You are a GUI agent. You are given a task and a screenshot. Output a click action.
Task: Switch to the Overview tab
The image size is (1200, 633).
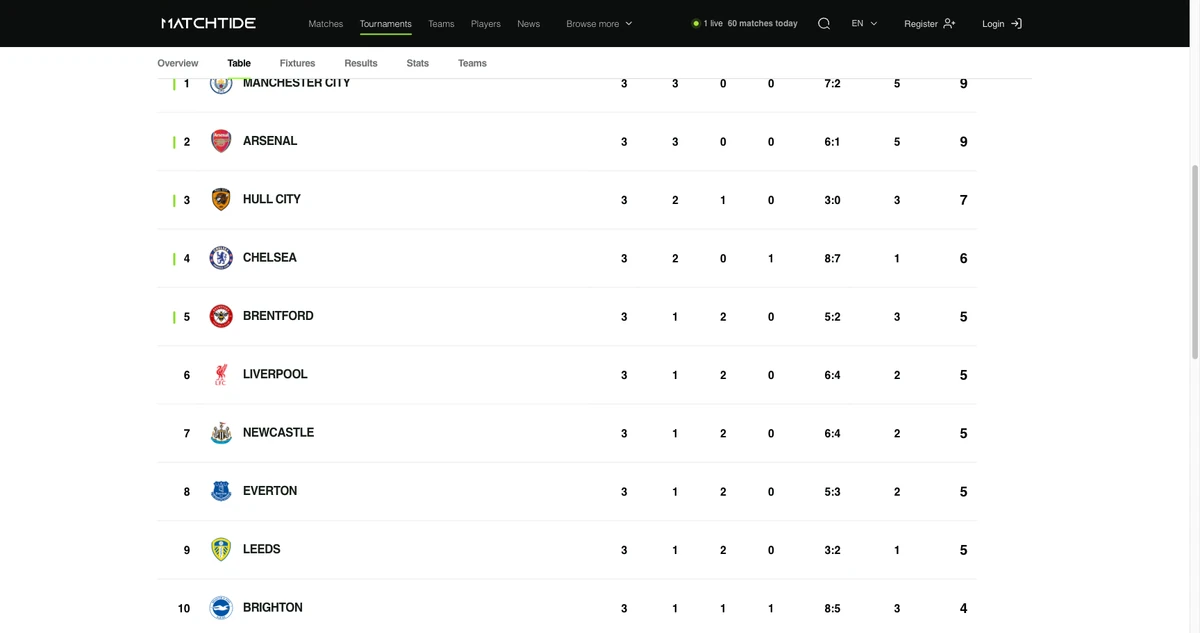(178, 63)
